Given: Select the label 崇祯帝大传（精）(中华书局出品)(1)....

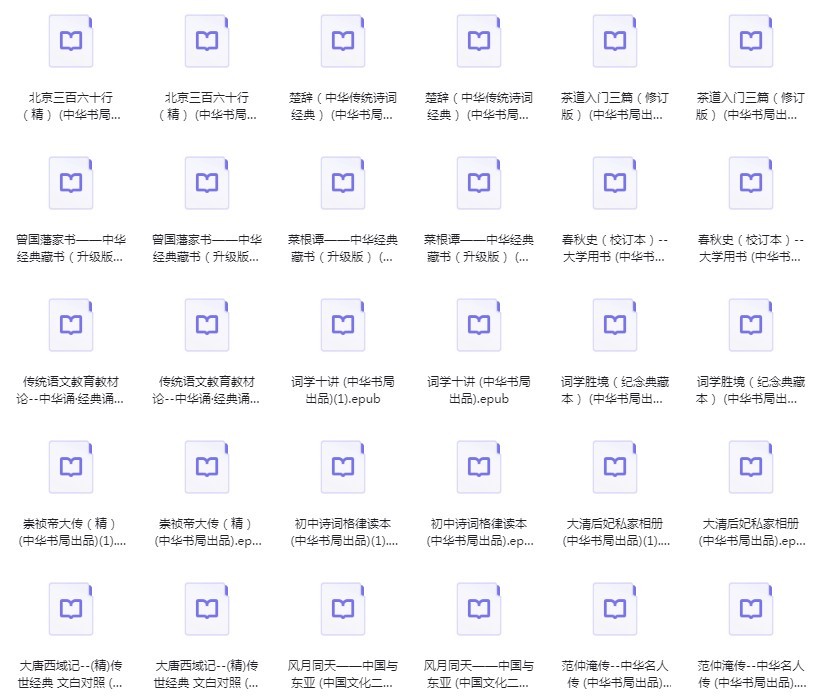Looking at the screenshot, I should 71,532.
